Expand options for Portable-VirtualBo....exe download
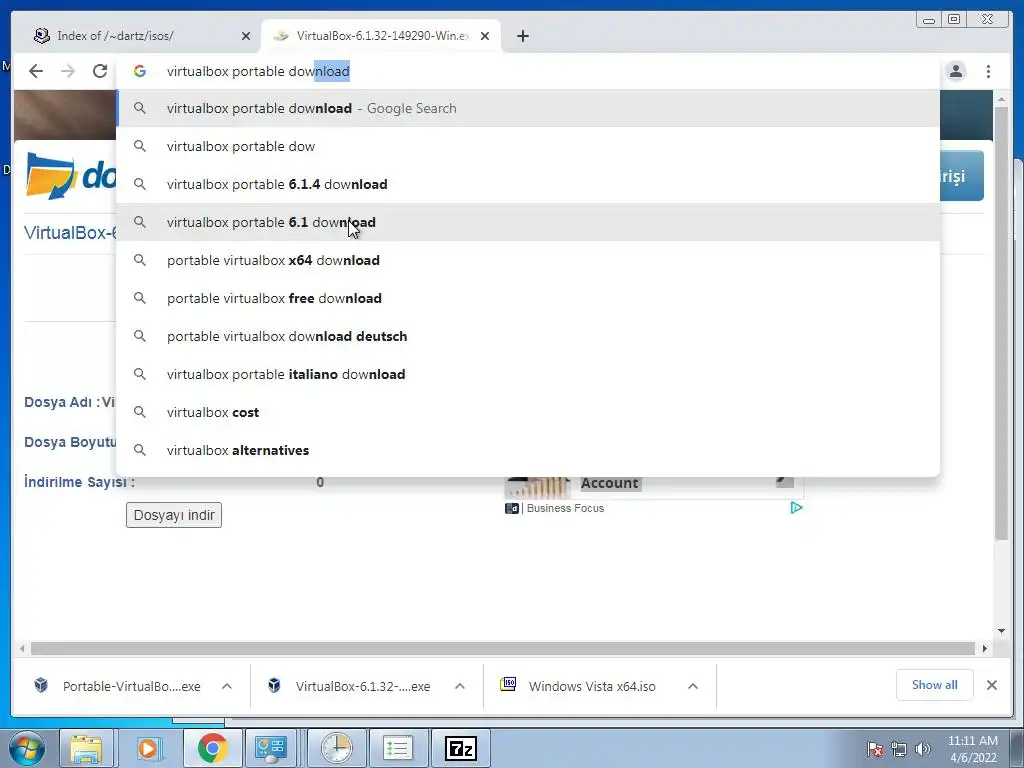 coord(227,686)
